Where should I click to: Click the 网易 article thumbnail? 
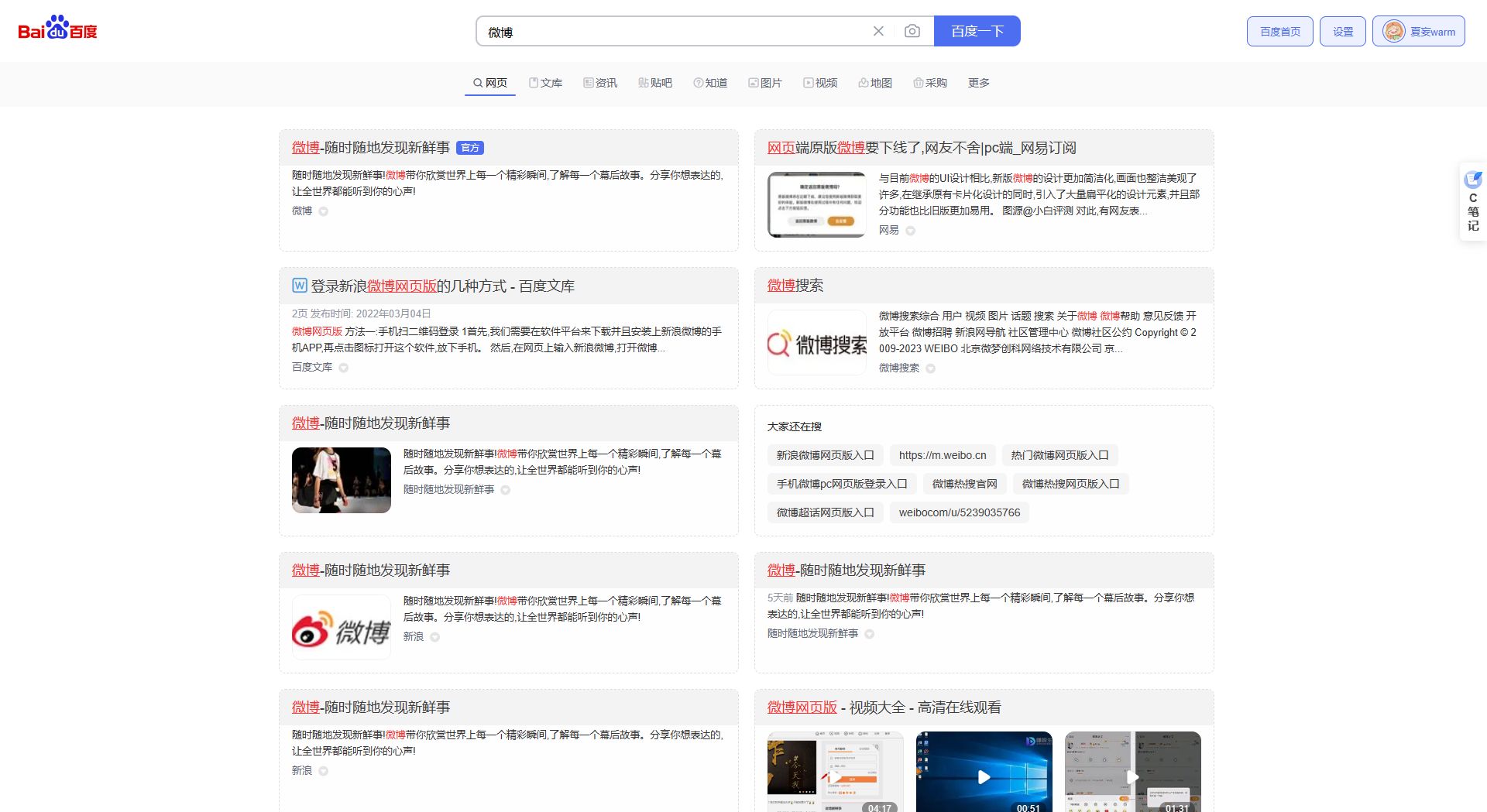816,204
